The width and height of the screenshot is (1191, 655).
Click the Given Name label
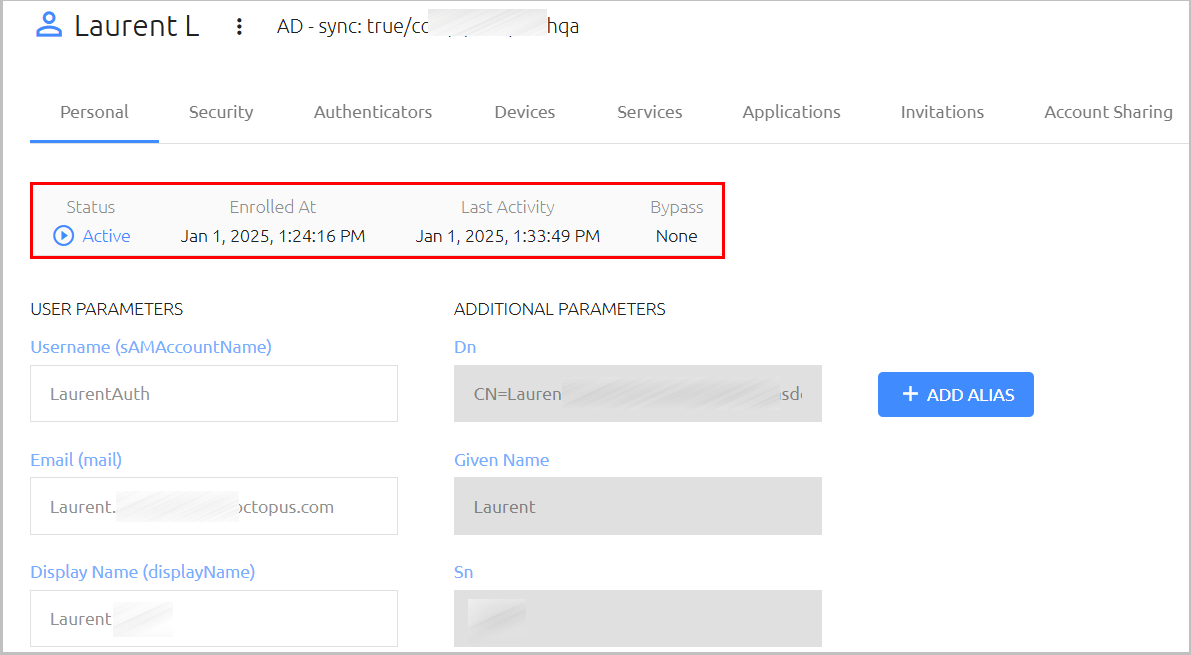click(x=501, y=460)
